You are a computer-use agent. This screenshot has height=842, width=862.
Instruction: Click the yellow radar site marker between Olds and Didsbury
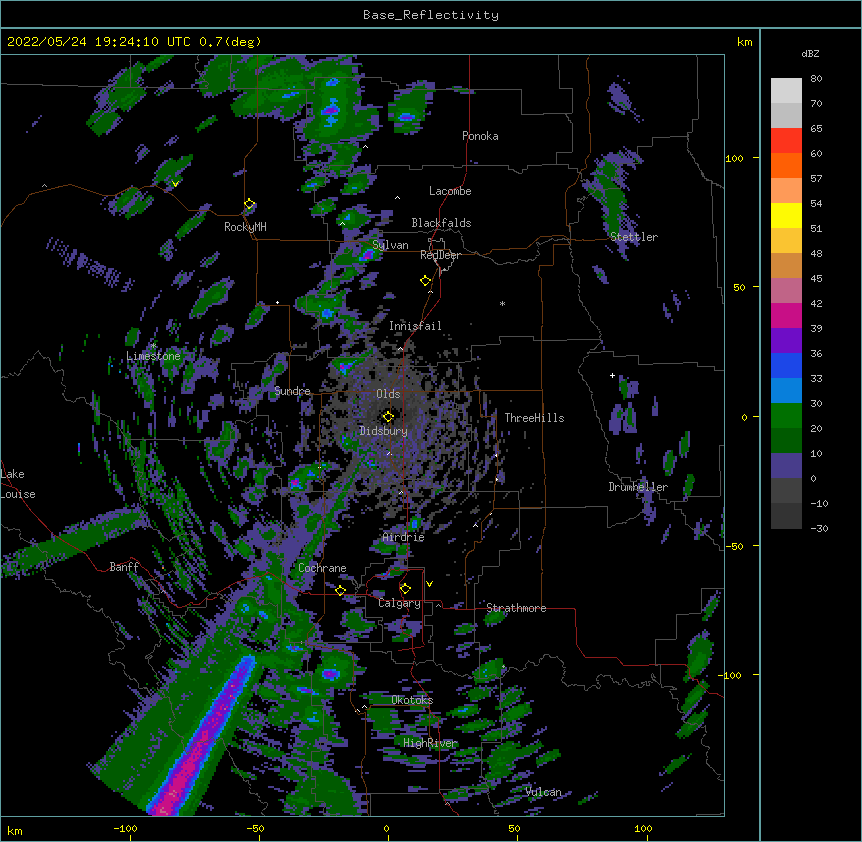(x=389, y=416)
